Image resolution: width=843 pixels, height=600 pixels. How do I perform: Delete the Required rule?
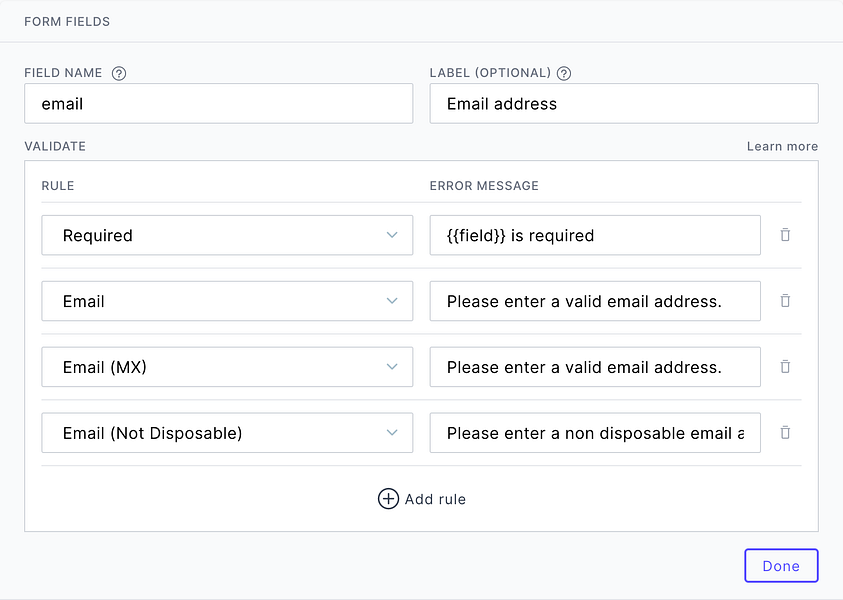pyautogui.click(x=785, y=235)
